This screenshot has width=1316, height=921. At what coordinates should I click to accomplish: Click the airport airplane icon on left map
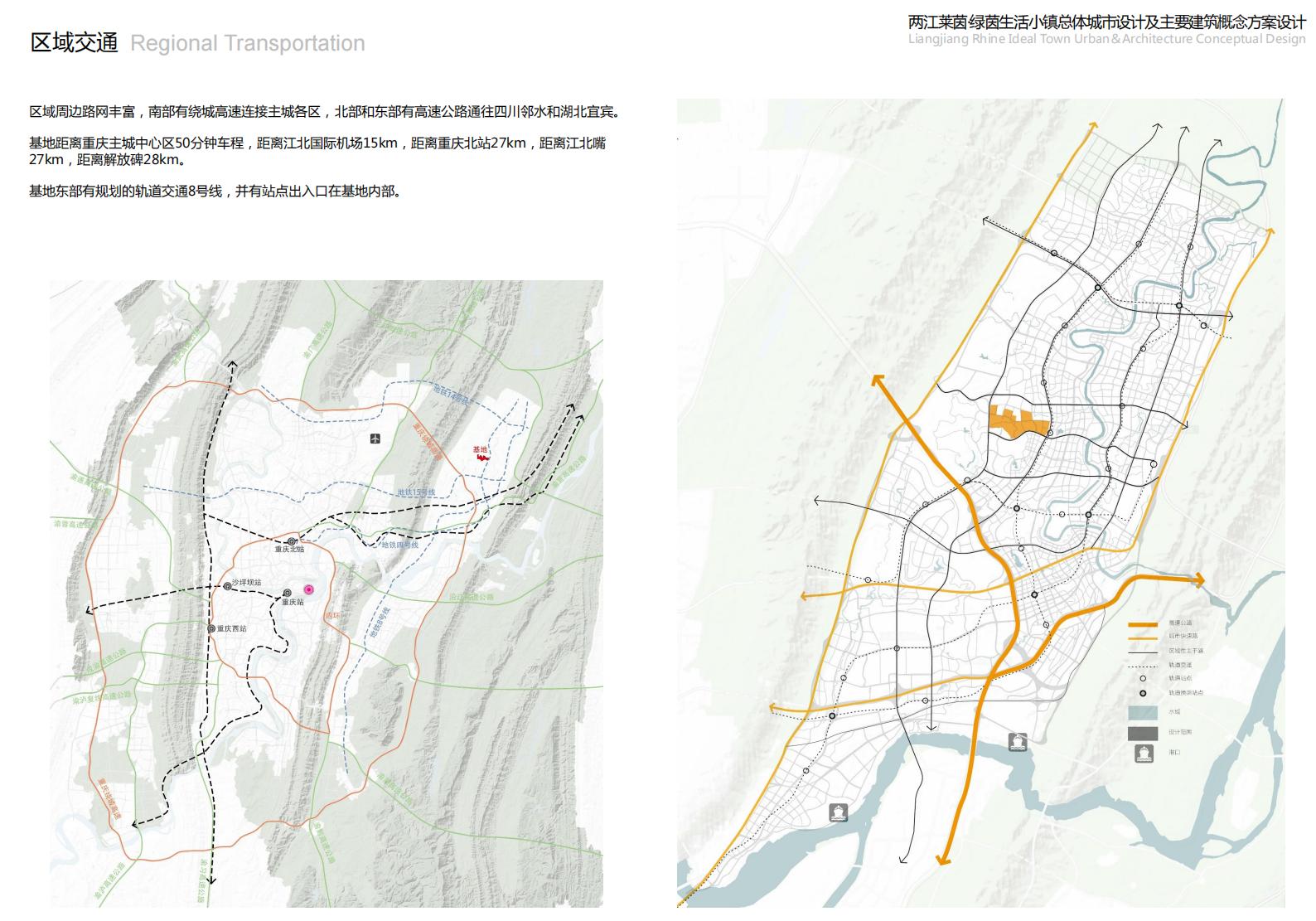point(375,439)
